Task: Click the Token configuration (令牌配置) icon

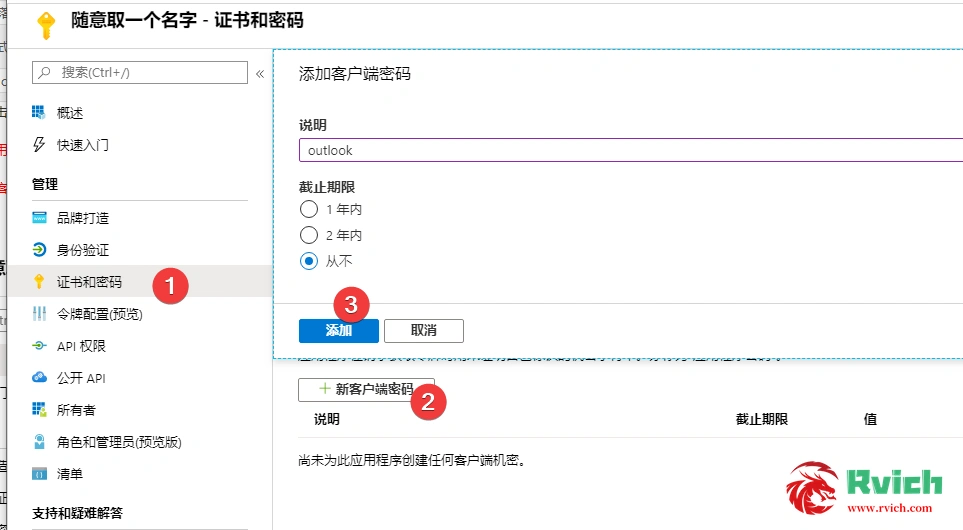Action: pyautogui.click(x=39, y=314)
